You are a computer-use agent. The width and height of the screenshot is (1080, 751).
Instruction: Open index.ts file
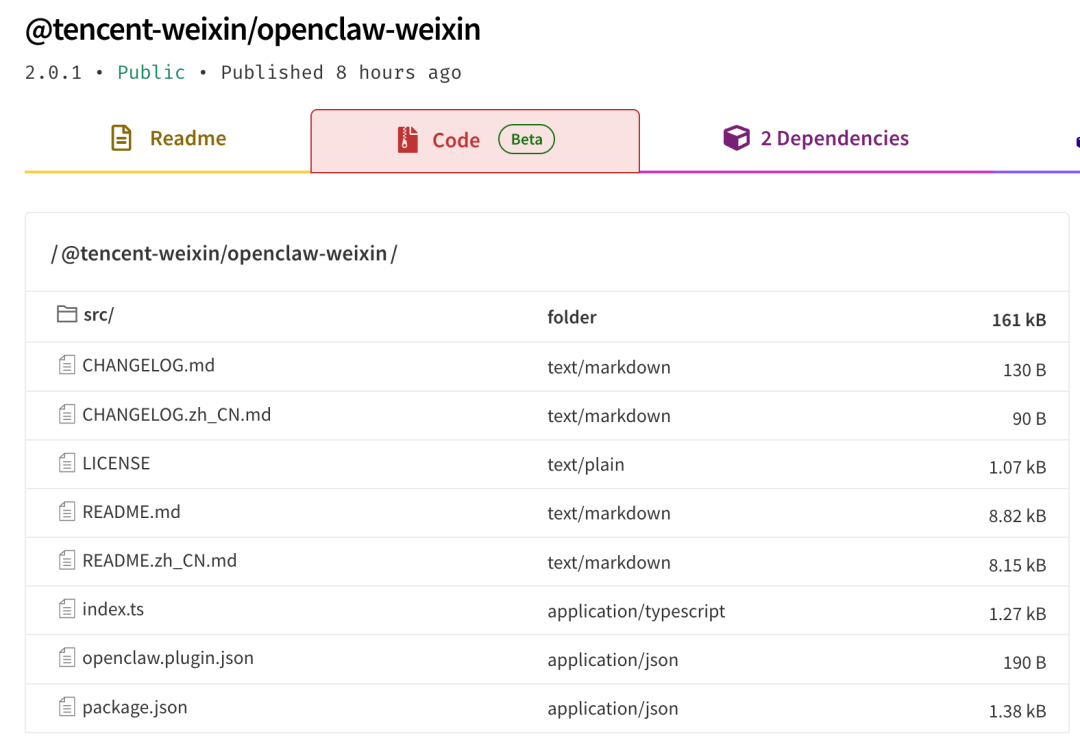coord(113,609)
